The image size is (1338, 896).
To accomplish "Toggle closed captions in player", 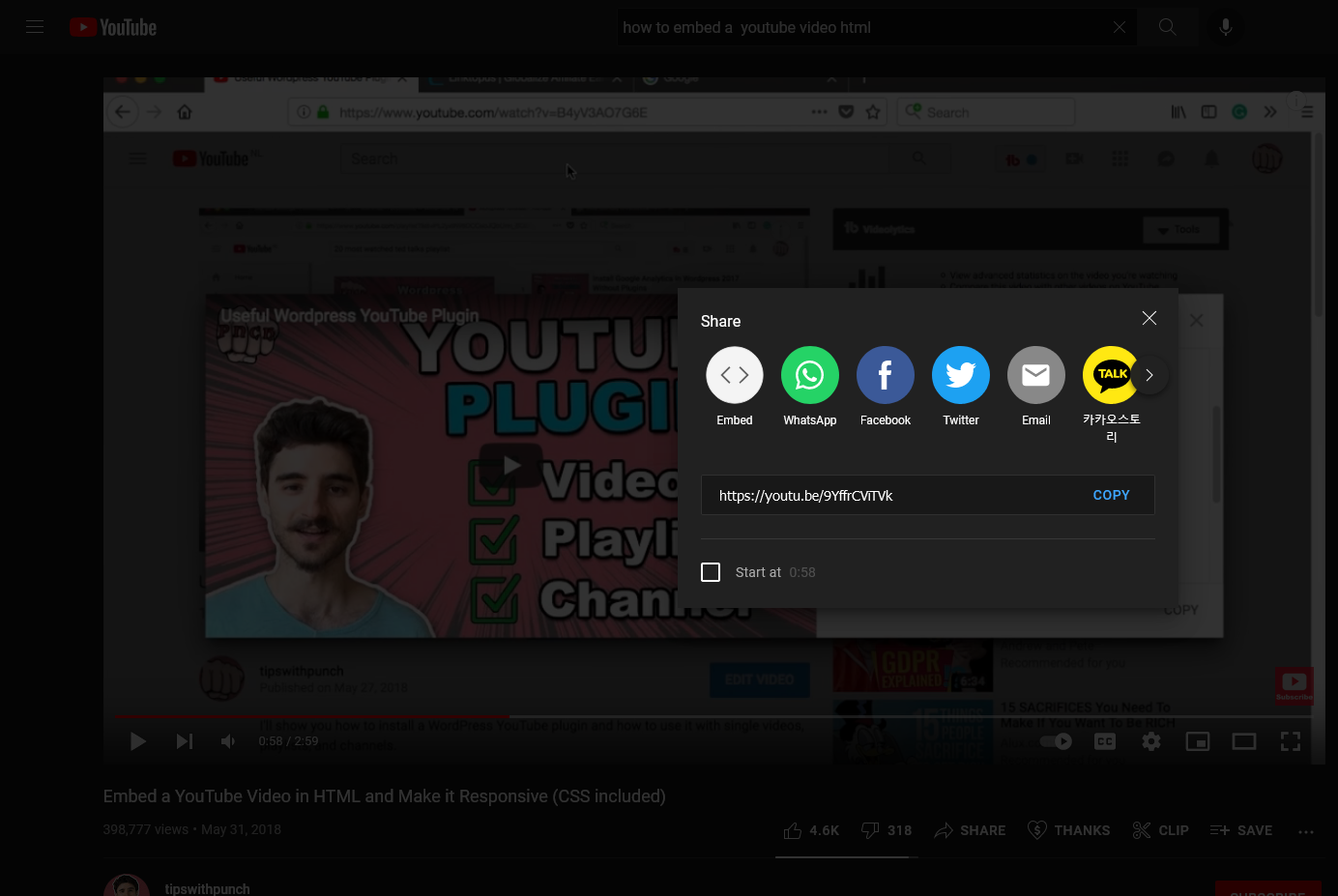I will 1105,741.
